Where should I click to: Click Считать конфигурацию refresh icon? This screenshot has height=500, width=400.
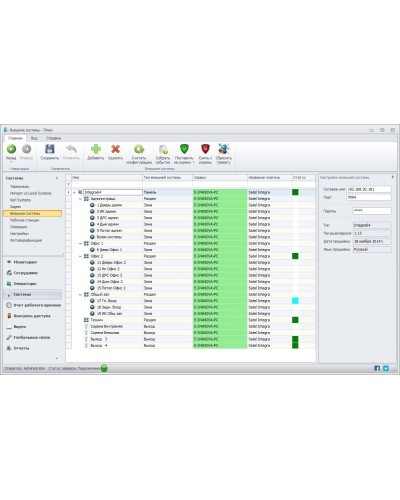139,149
